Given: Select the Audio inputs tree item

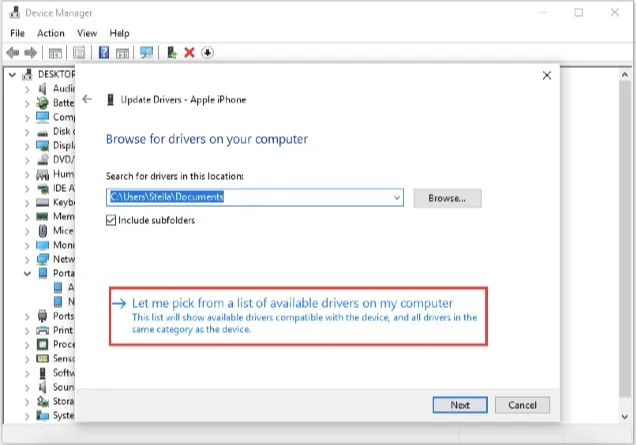Looking at the screenshot, I should coord(63,88).
